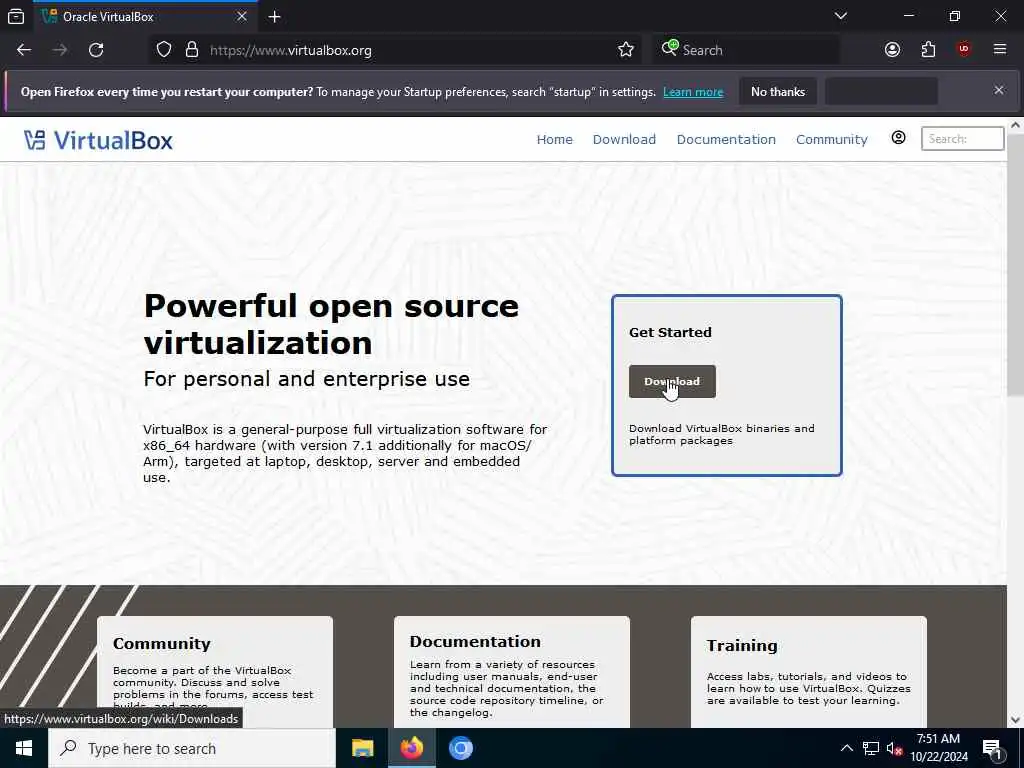Focus the browser Search box
Screen dimensions: 1024x768
pyautogui.click(x=746, y=50)
